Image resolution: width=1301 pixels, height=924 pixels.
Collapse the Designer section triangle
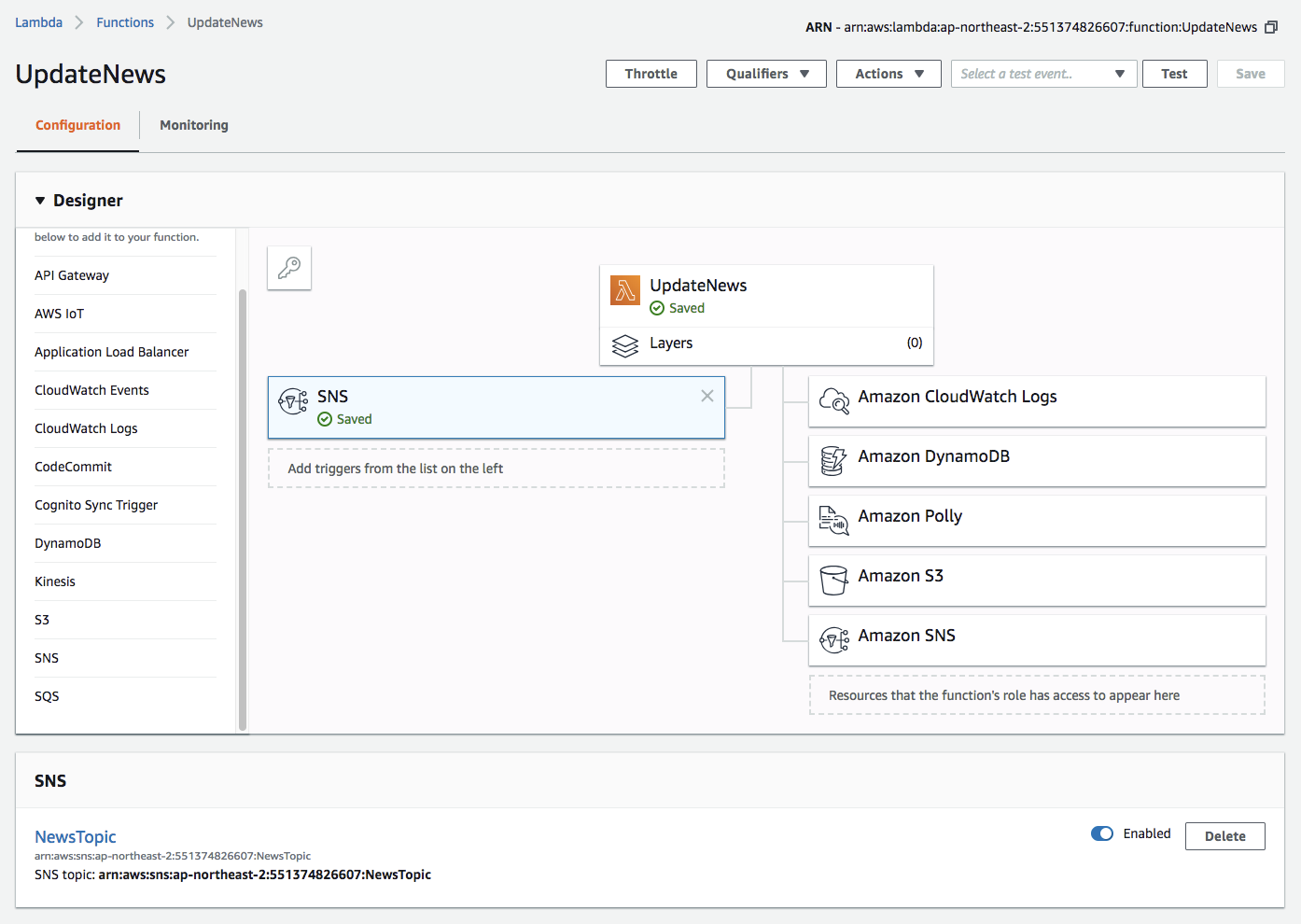click(x=40, y=201)
